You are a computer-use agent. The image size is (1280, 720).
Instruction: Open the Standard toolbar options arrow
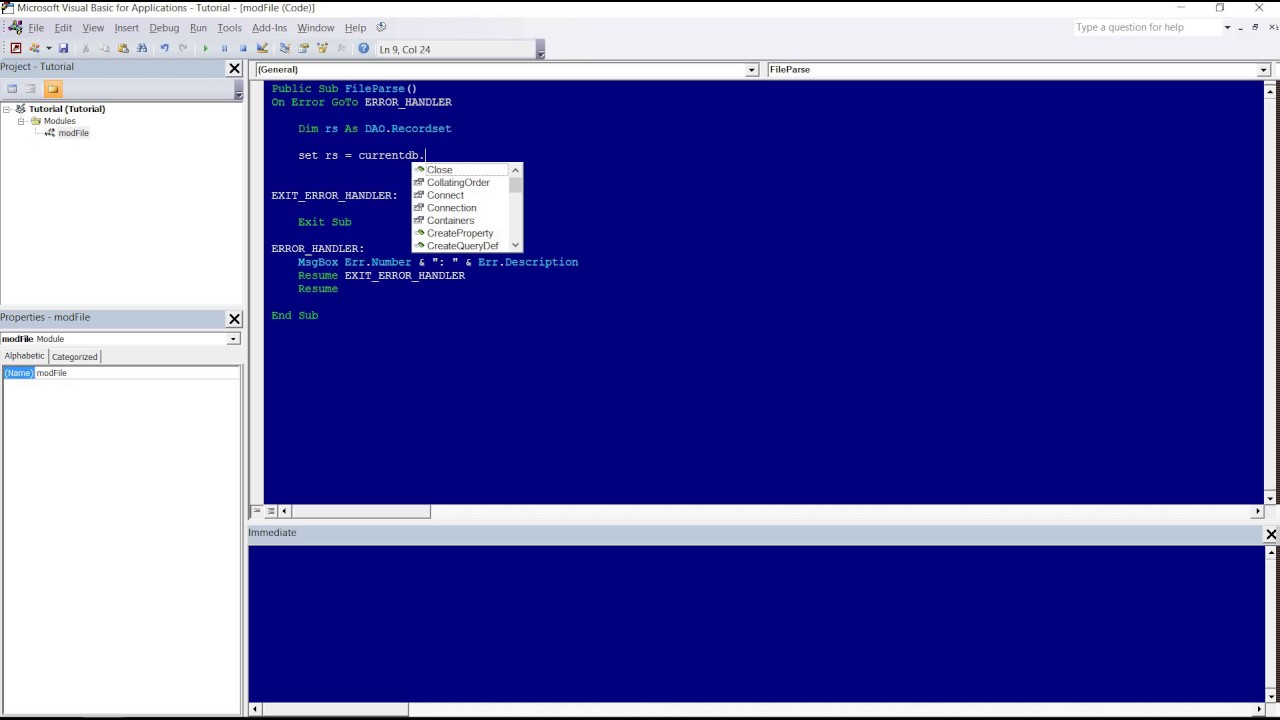tap(540, 49)
